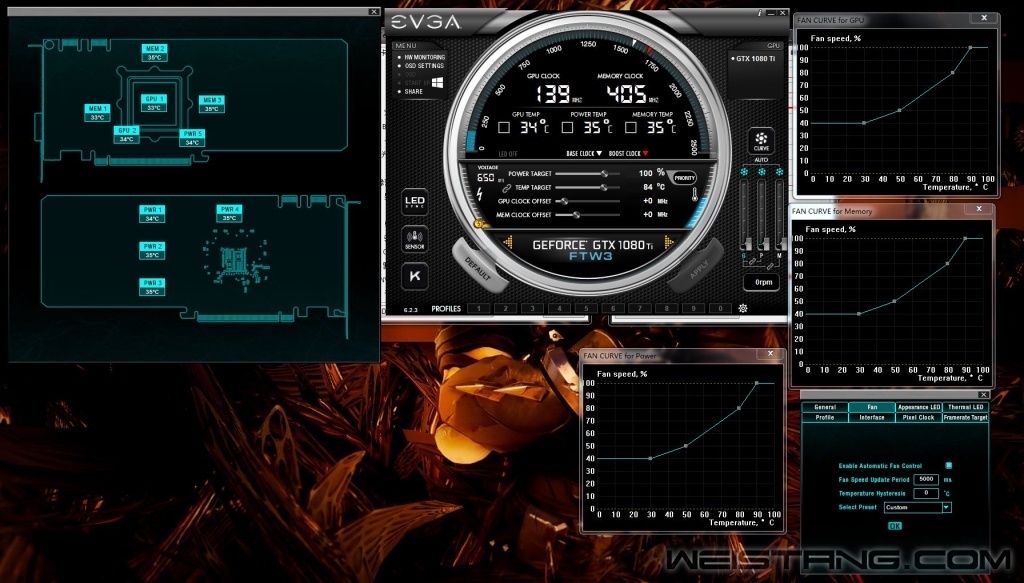Click the Fan Speed Update Period field
Viewport: 1024px width, 583px height.
coord(925,479)
